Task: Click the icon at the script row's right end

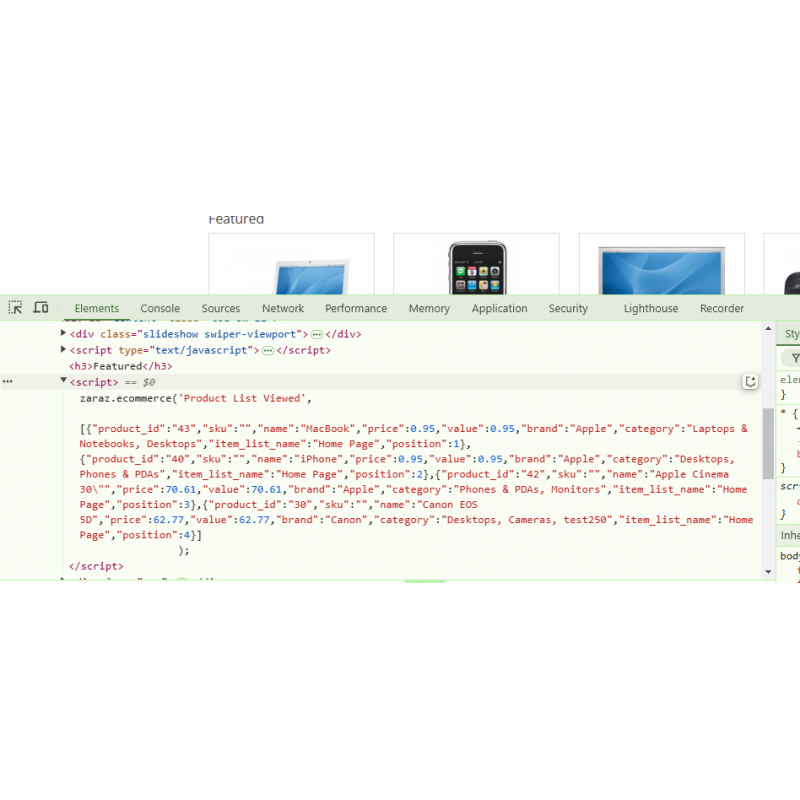Action: coord(750,382)
